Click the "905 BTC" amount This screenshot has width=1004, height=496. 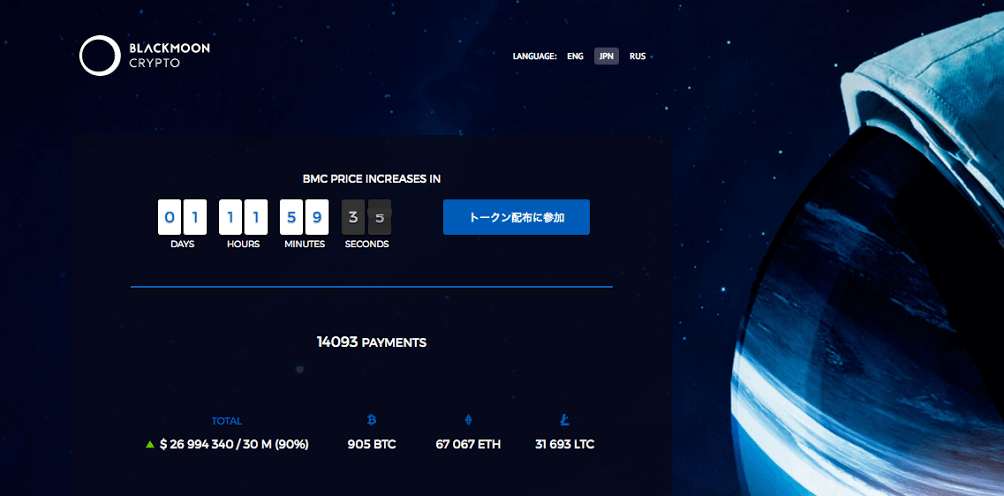tap(371, 444)
